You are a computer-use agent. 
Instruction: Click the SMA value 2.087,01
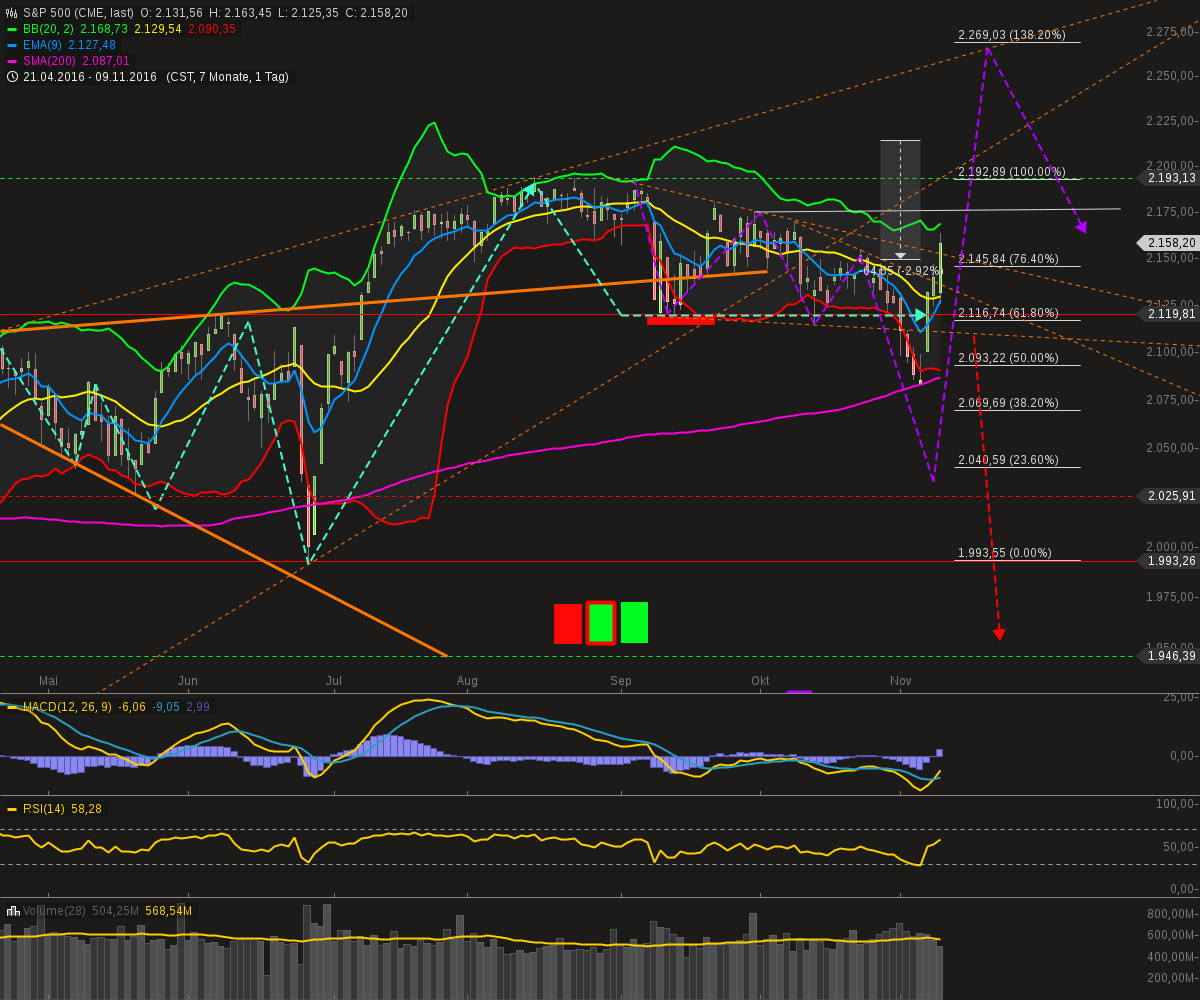click(105, 61)
